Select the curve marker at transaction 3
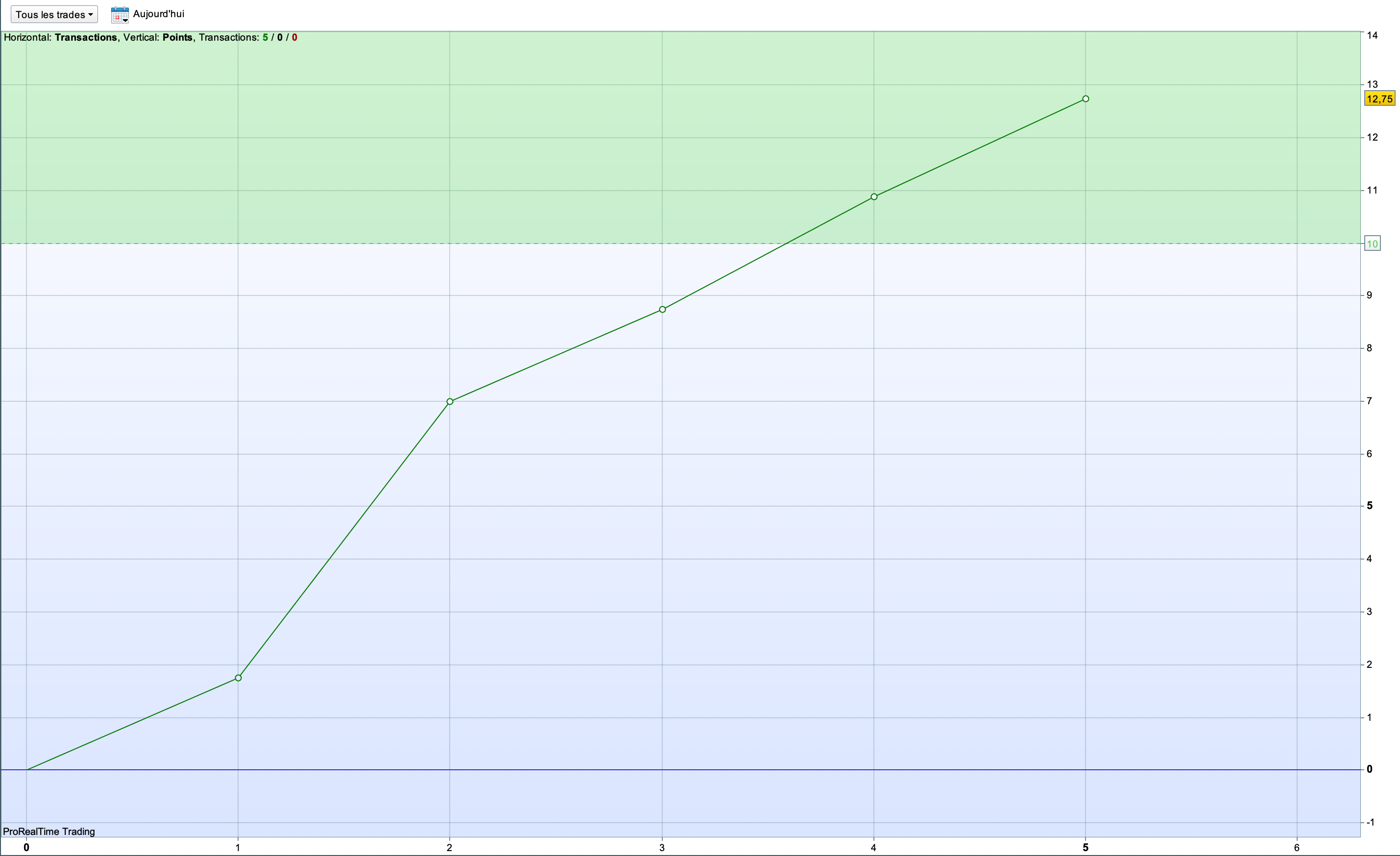The image size is (1400, 856). [x=662, y=310]
